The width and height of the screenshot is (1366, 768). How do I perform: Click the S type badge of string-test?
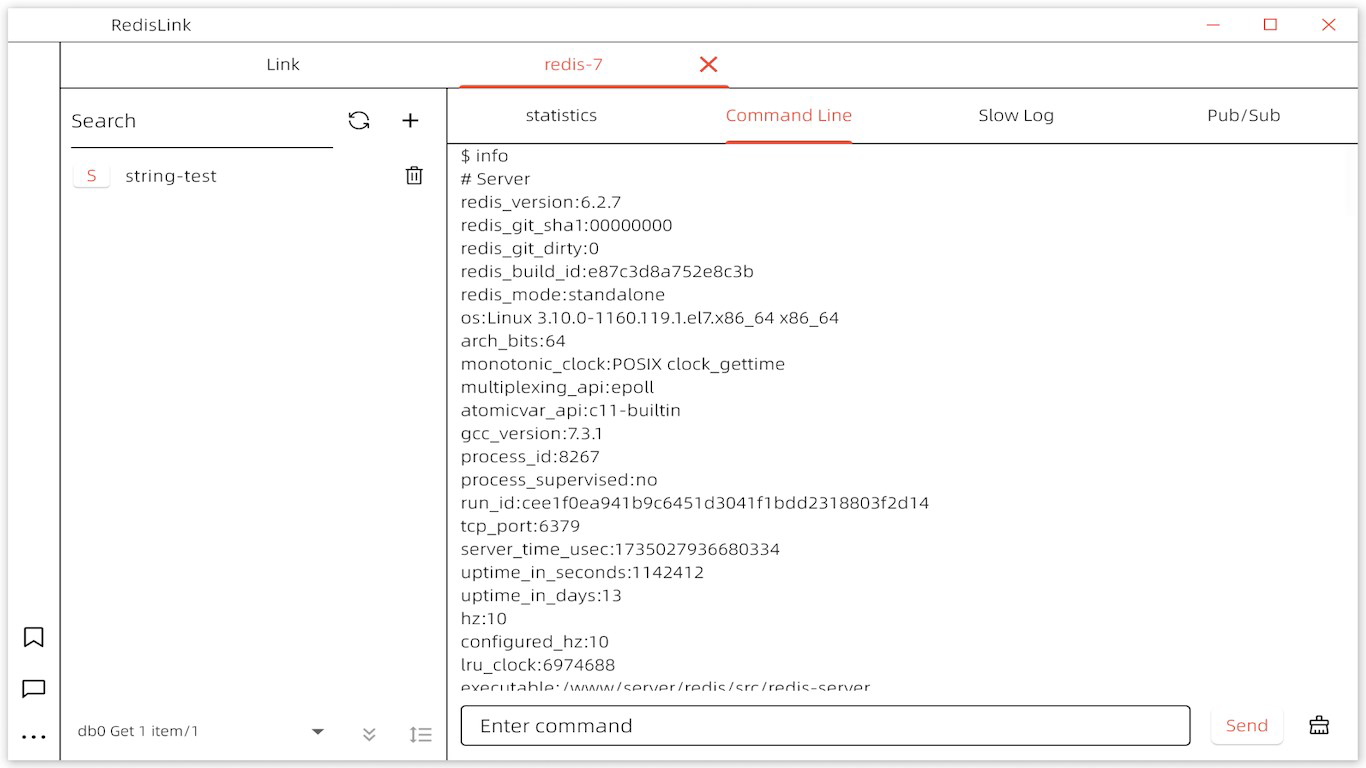[x=91, y=176]
